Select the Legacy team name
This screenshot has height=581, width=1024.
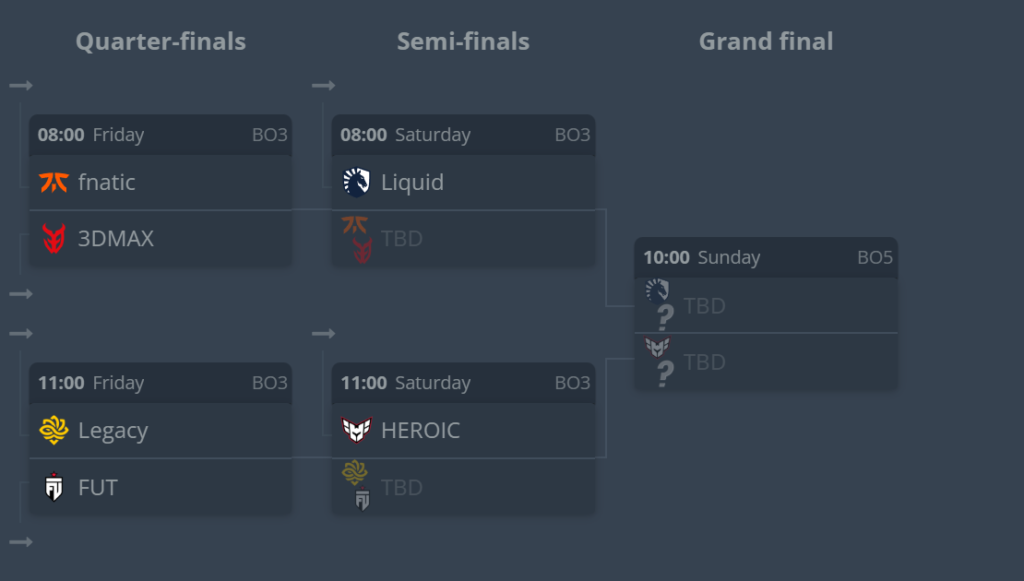tap(113, 430)
